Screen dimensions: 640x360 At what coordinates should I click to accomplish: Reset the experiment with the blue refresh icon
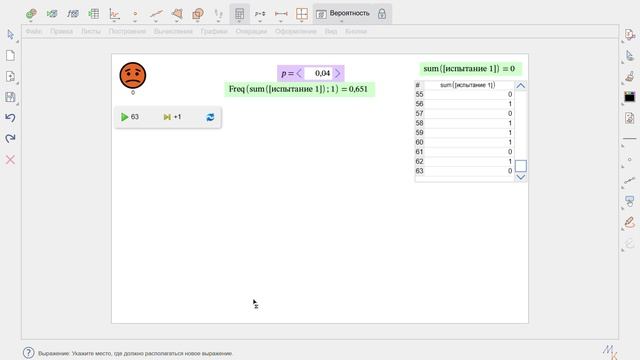point(210,118)
